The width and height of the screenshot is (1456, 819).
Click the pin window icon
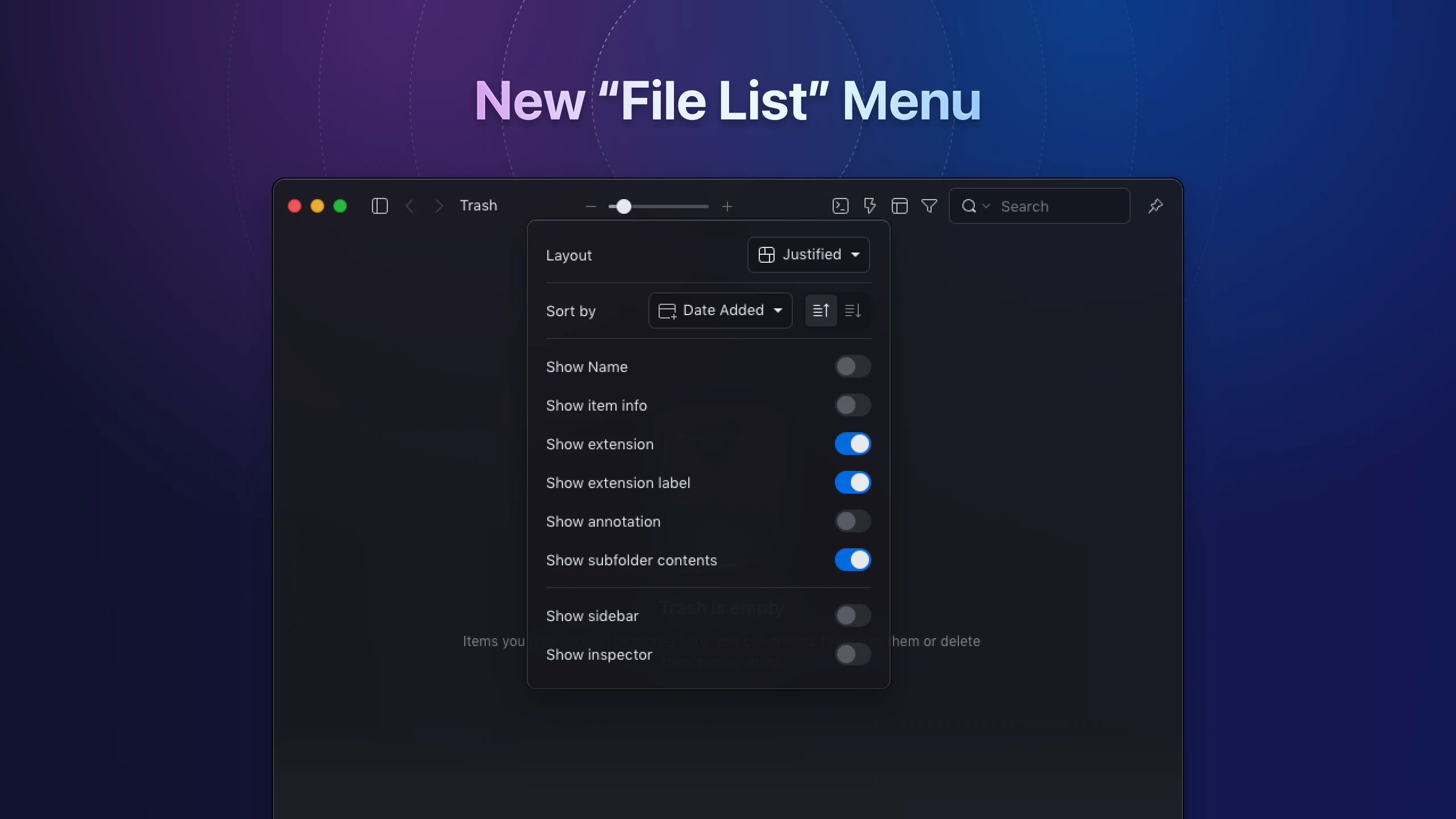pos(1156,206)
